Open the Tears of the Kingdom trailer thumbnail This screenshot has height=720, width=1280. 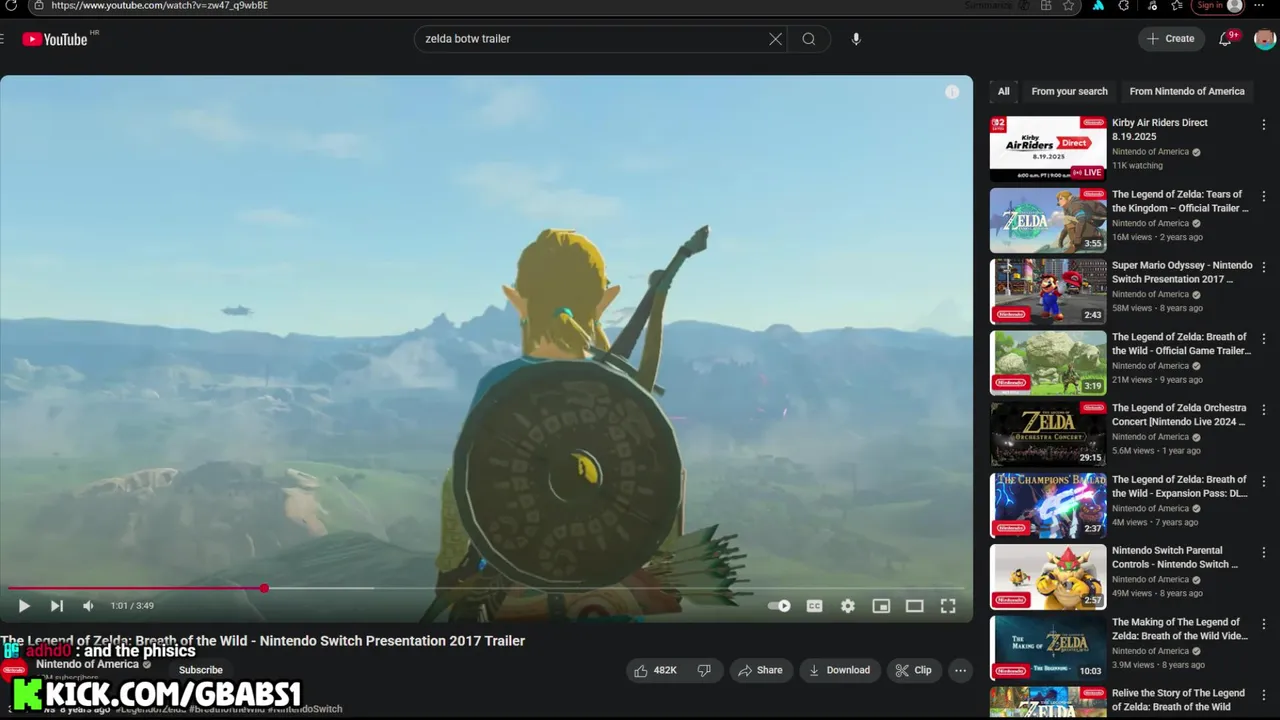(x=1048, y=220)
